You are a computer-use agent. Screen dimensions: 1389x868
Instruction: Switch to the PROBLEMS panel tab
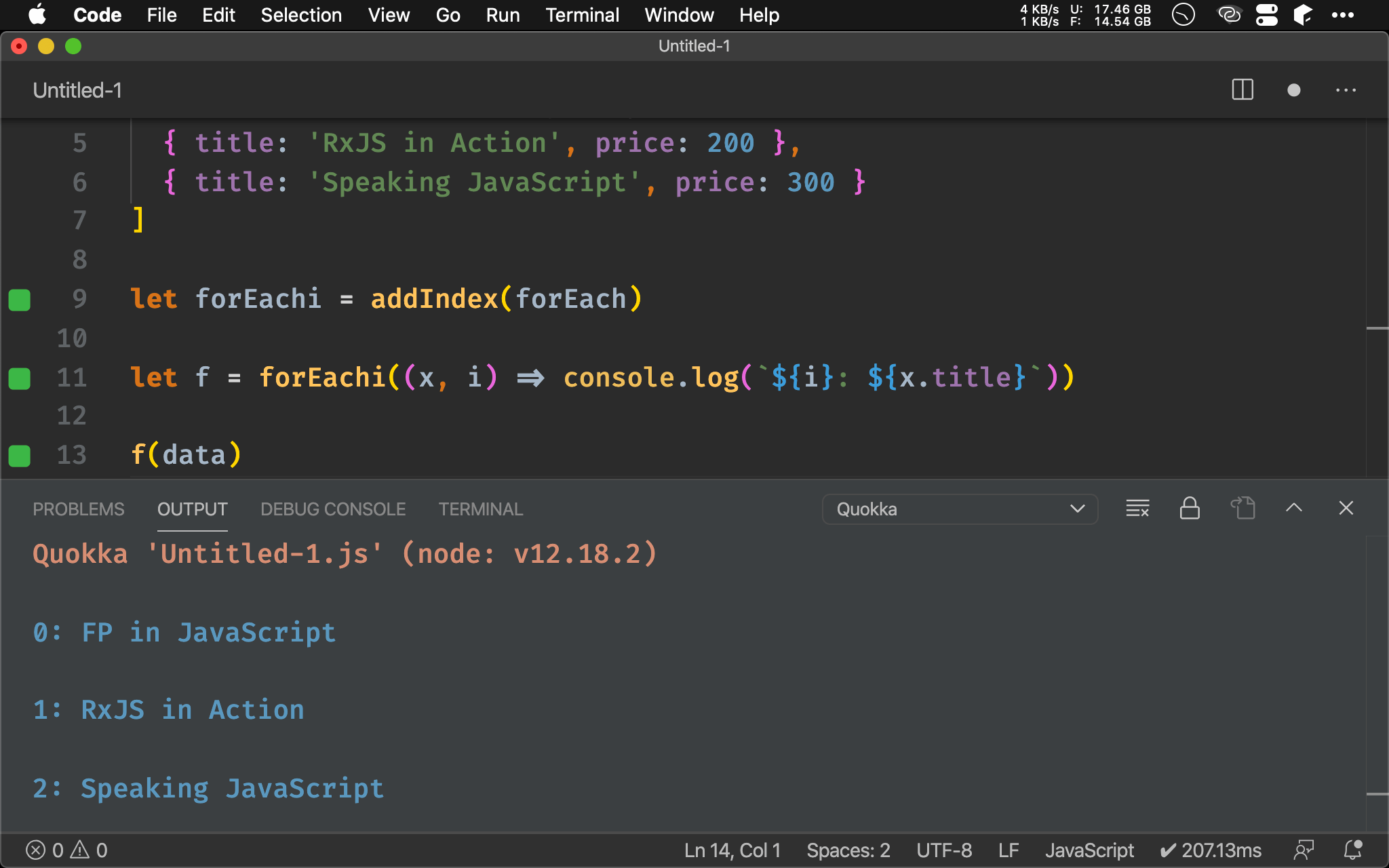tap(79, 509)
